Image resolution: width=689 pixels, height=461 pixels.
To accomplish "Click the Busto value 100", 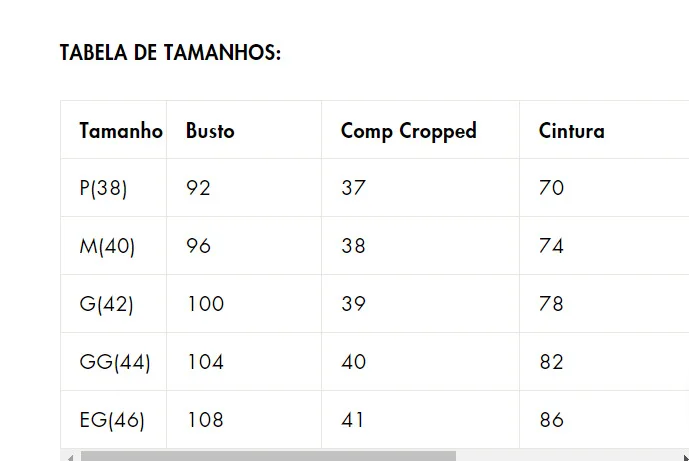I will coord(206,304).
